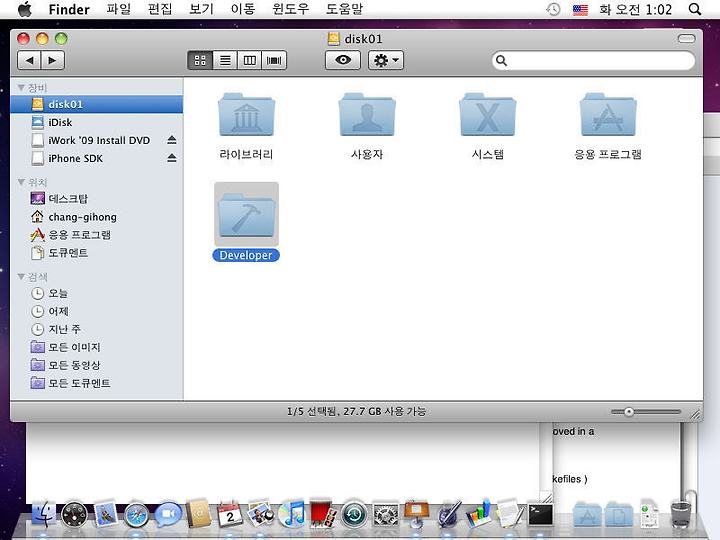The height and width of the screenshot is (540, 720).
Task: Collapse the 위치 sidebar section
Action: (21, 182)
